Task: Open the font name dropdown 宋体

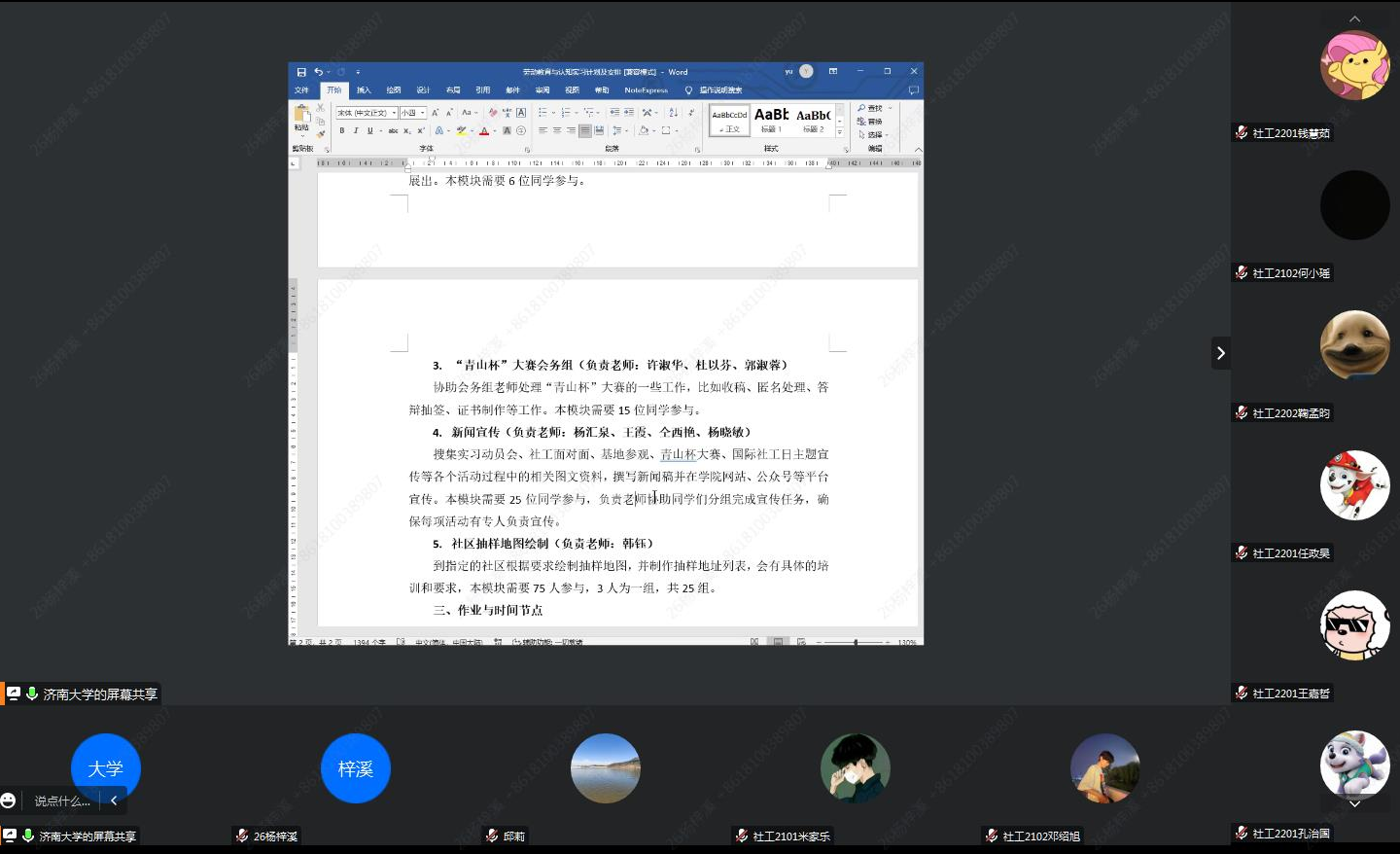Action: (x=367, y=113)
